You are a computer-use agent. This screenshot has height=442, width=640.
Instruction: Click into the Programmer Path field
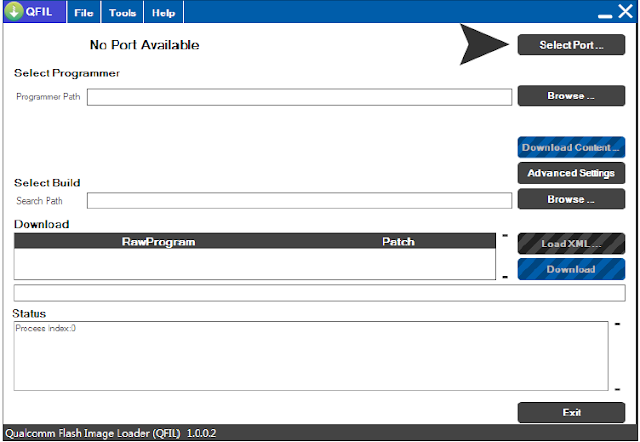pyautogui.click(x=299, y=97)
